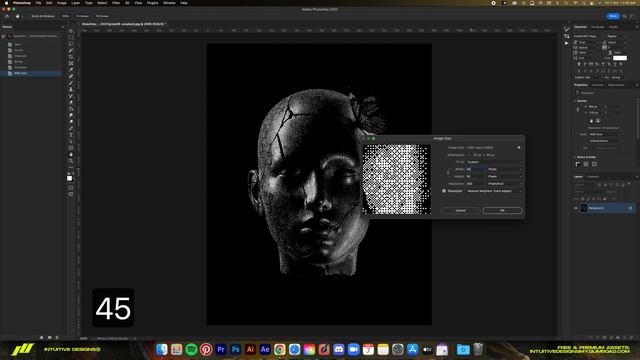
Task: Click the Width input field
Action: click(476, 169)
